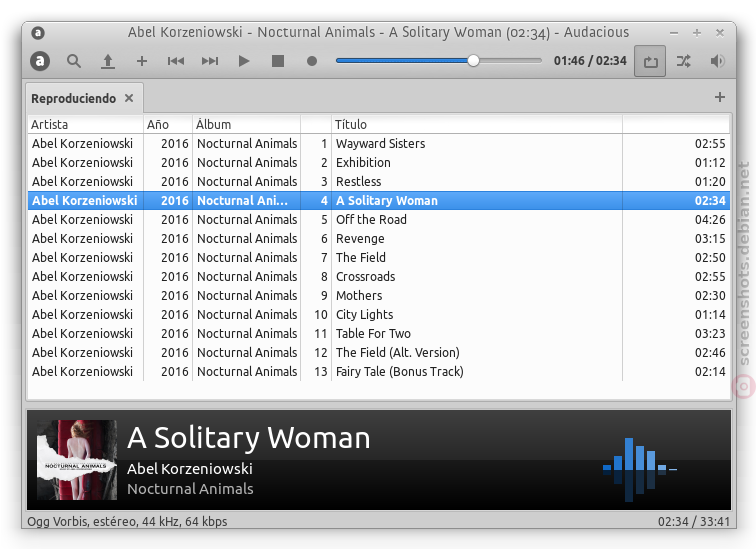Select the highlighted A Solitary Woman row
This screenshot has height=549, width=756.
click(379, 201)
